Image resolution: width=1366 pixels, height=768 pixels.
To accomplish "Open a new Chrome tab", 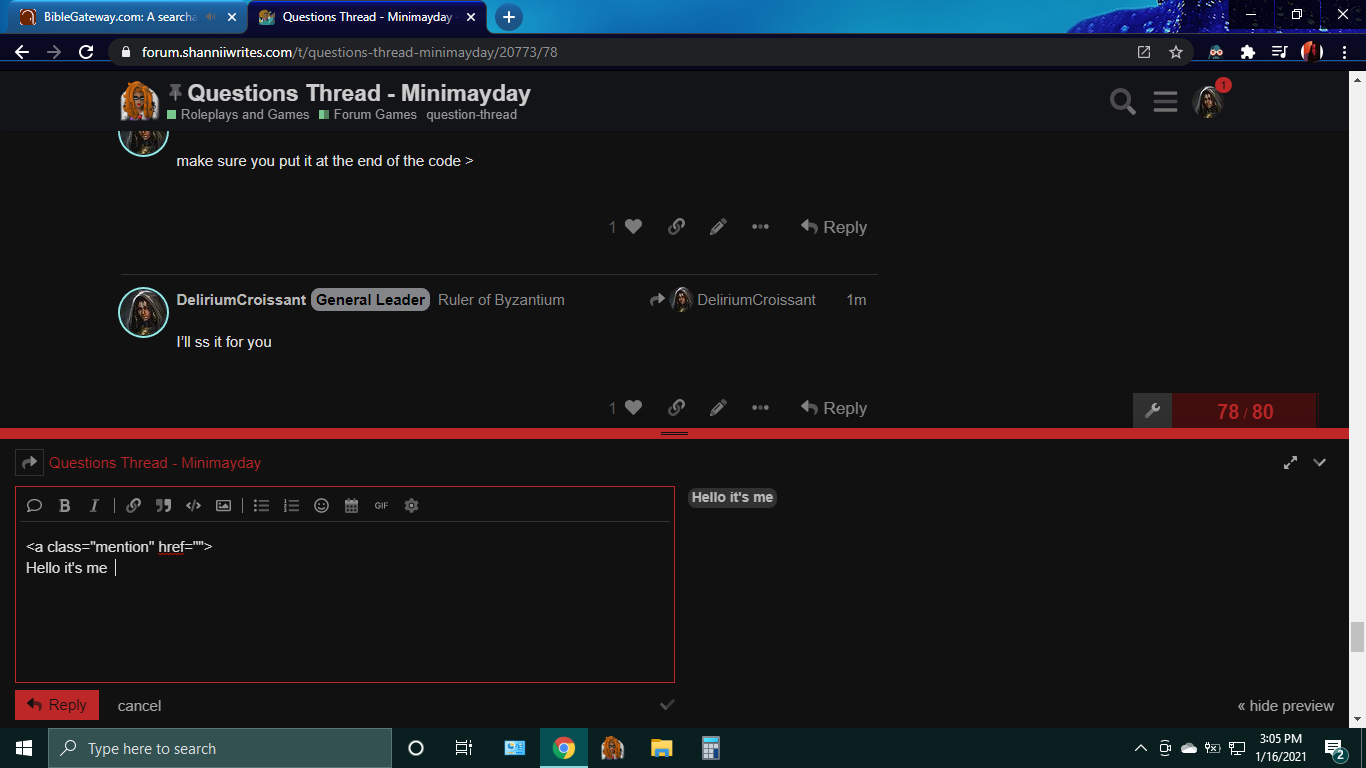I will (508, 17).
